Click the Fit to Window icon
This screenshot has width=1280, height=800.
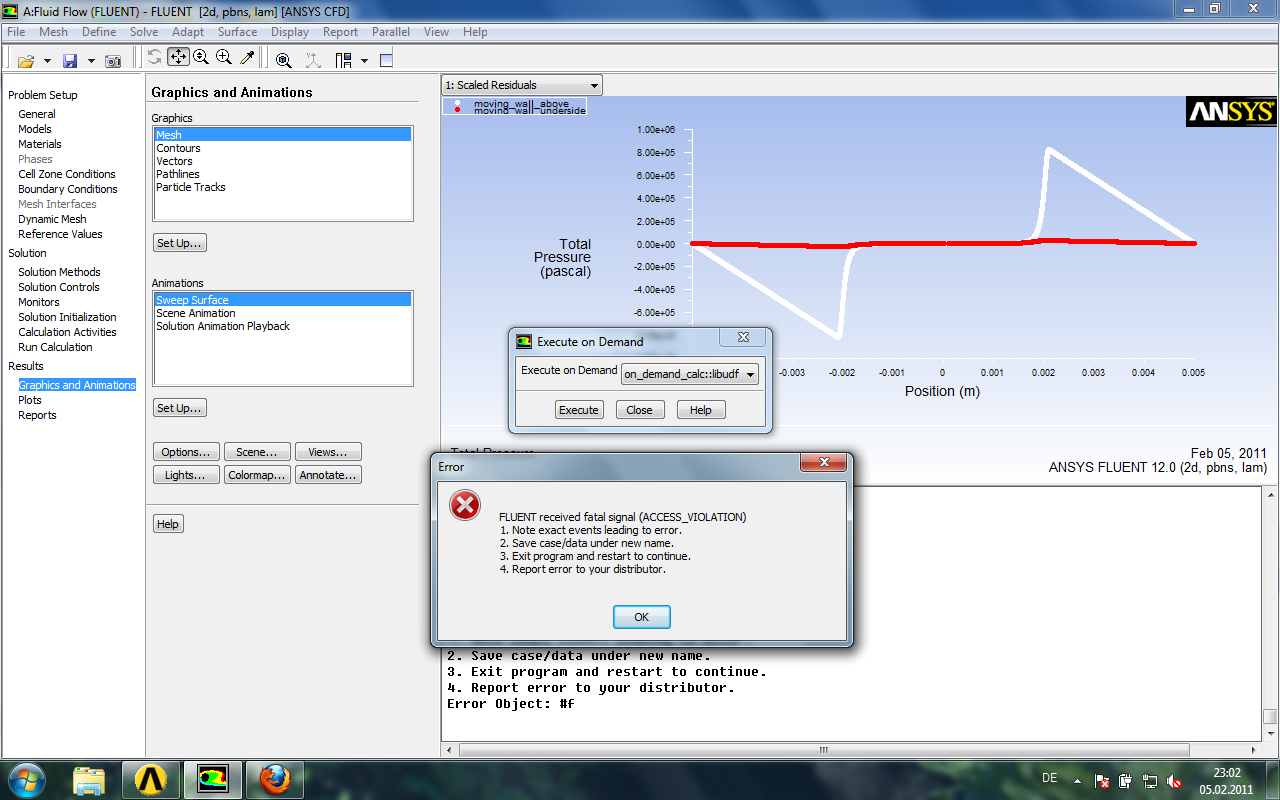284,60
